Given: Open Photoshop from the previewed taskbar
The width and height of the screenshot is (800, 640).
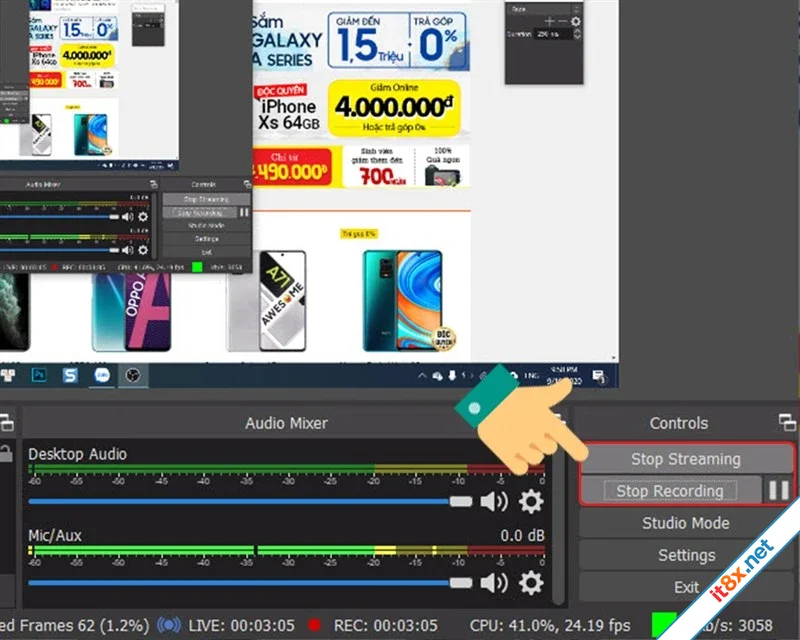Looking at the screenshot, I should pyautogui.click(x=39, y=375).
